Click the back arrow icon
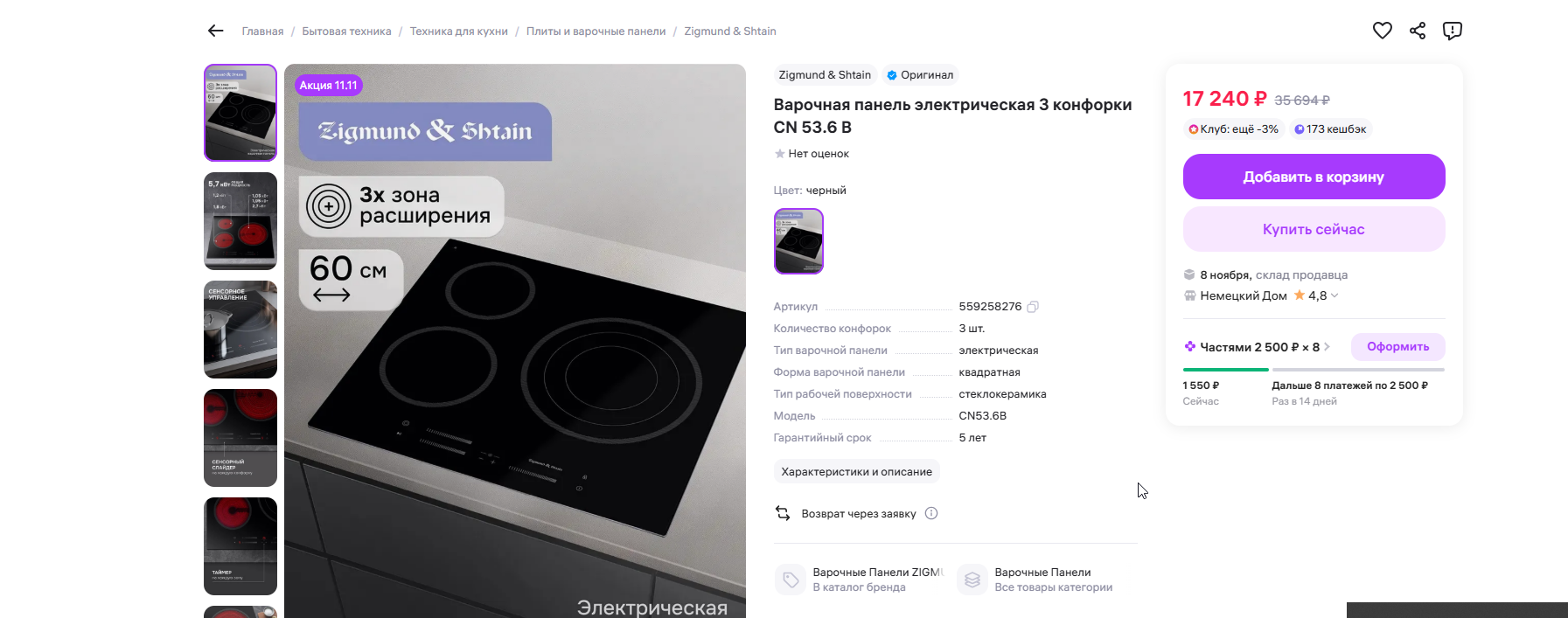 click(x=215, y=31)
